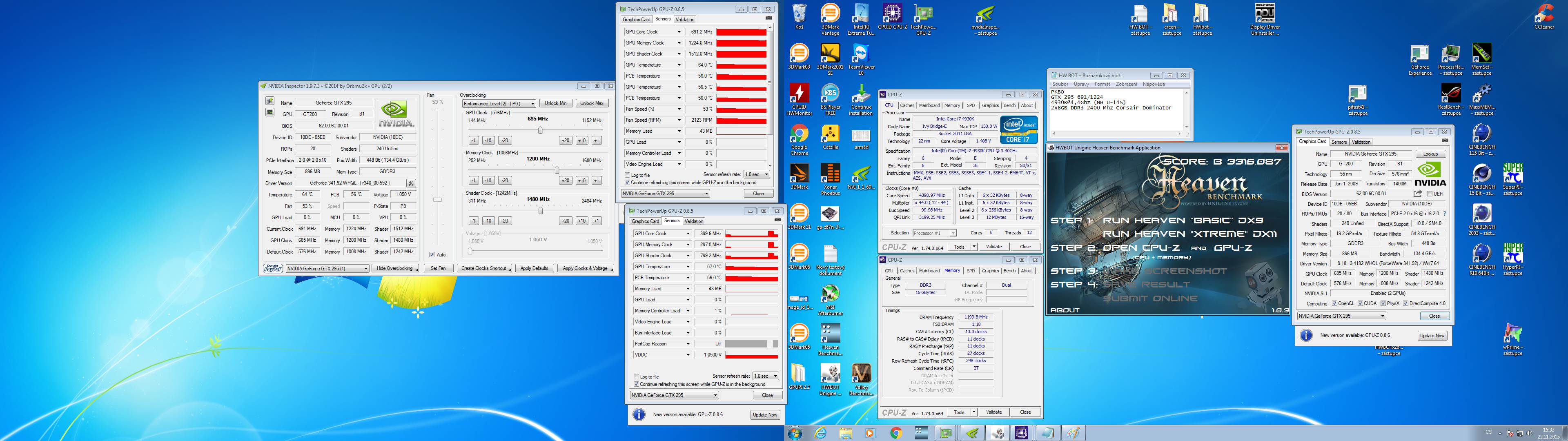Open the Formát menu in Notepad
This screenshot has width=1568, height=441.
(x=1102, y=84)
